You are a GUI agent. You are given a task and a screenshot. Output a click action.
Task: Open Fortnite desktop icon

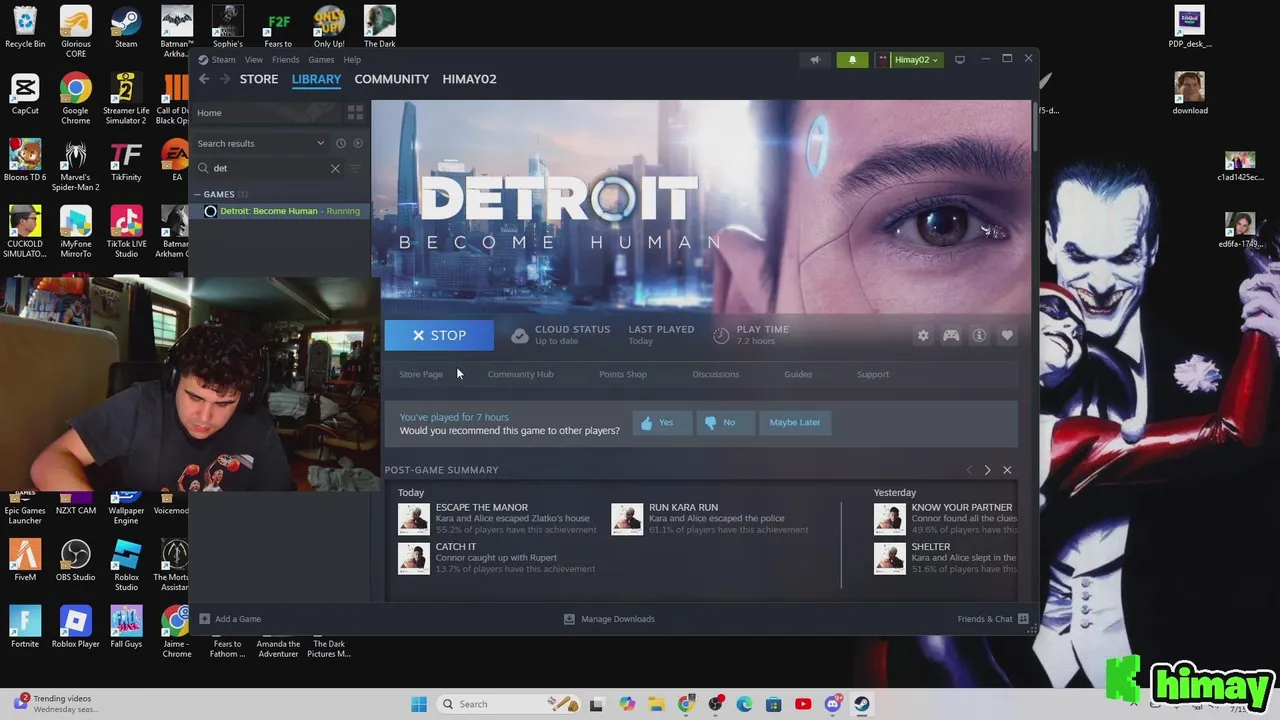[x=25, y=627]
